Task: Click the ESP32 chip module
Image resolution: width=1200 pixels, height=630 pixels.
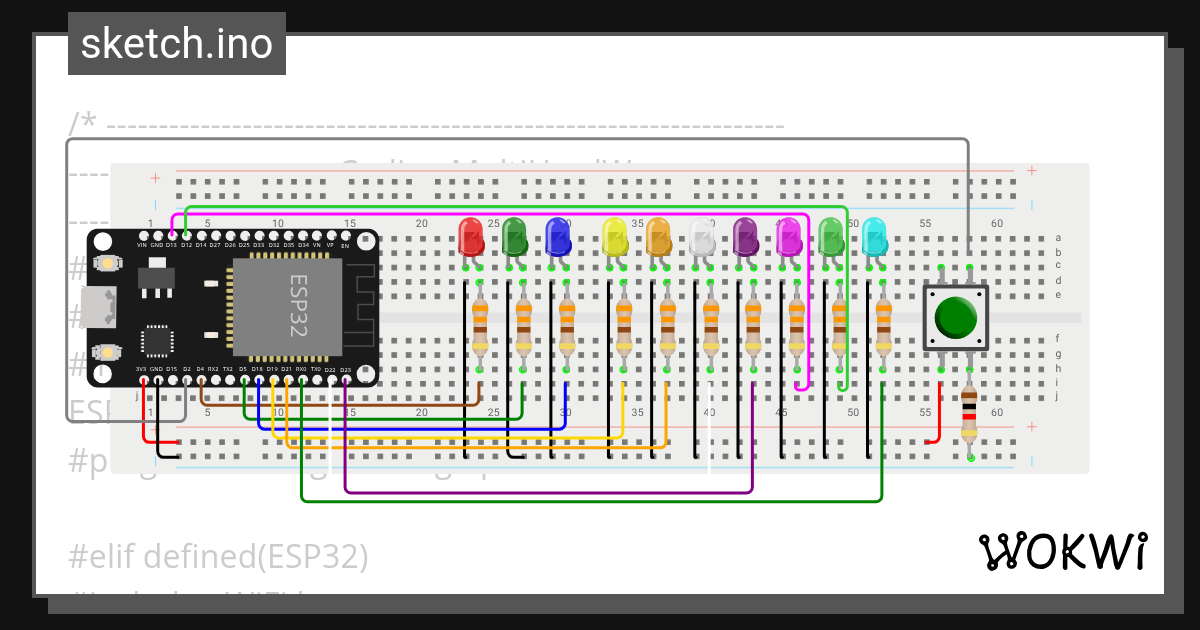Action: pos(290,308)
